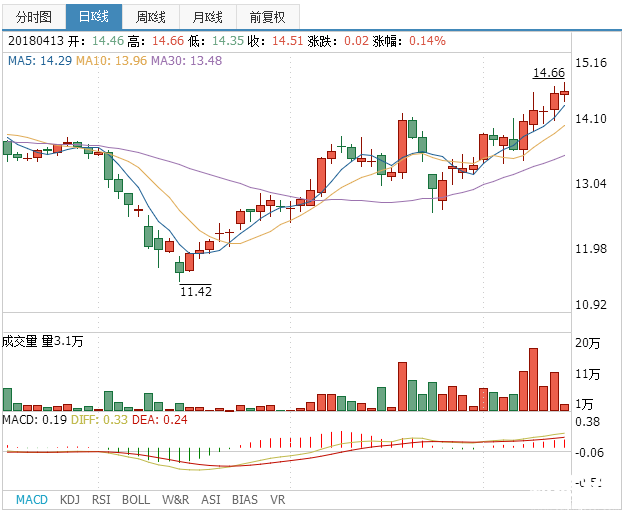Switch to the RSI indicator
Viewport: 625px width, 516px height.
pos(101,500)
